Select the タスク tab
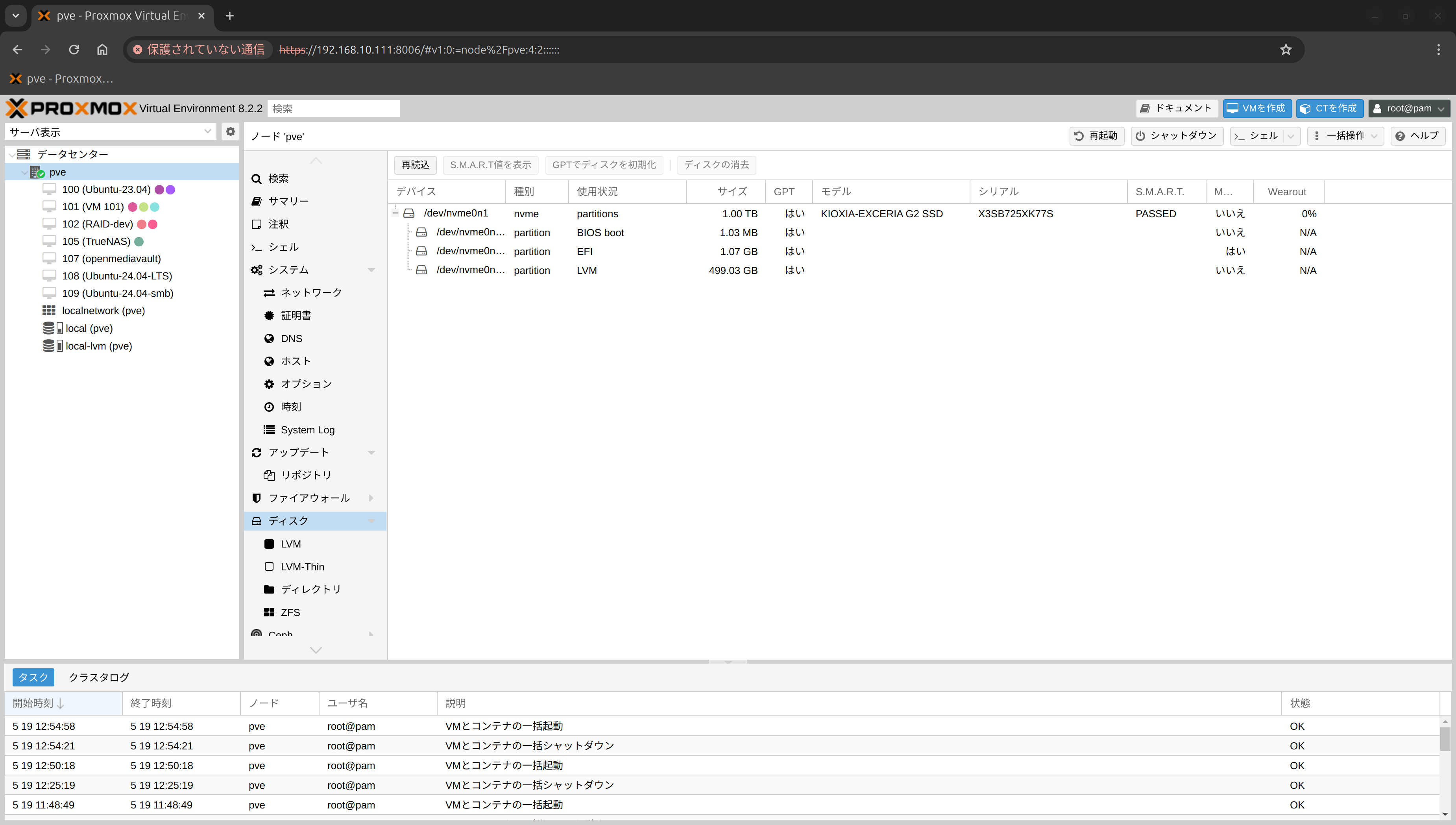This screenshot has height=825, width=1456. (x=33, y=677)
